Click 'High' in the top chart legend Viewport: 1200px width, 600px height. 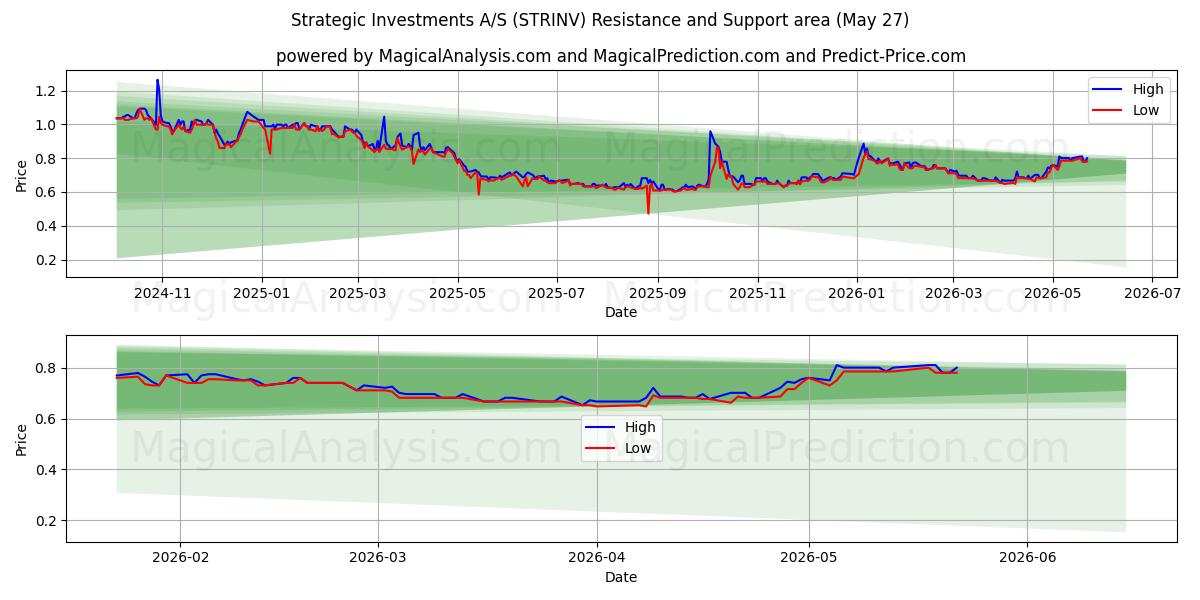tap(1148, 89)
